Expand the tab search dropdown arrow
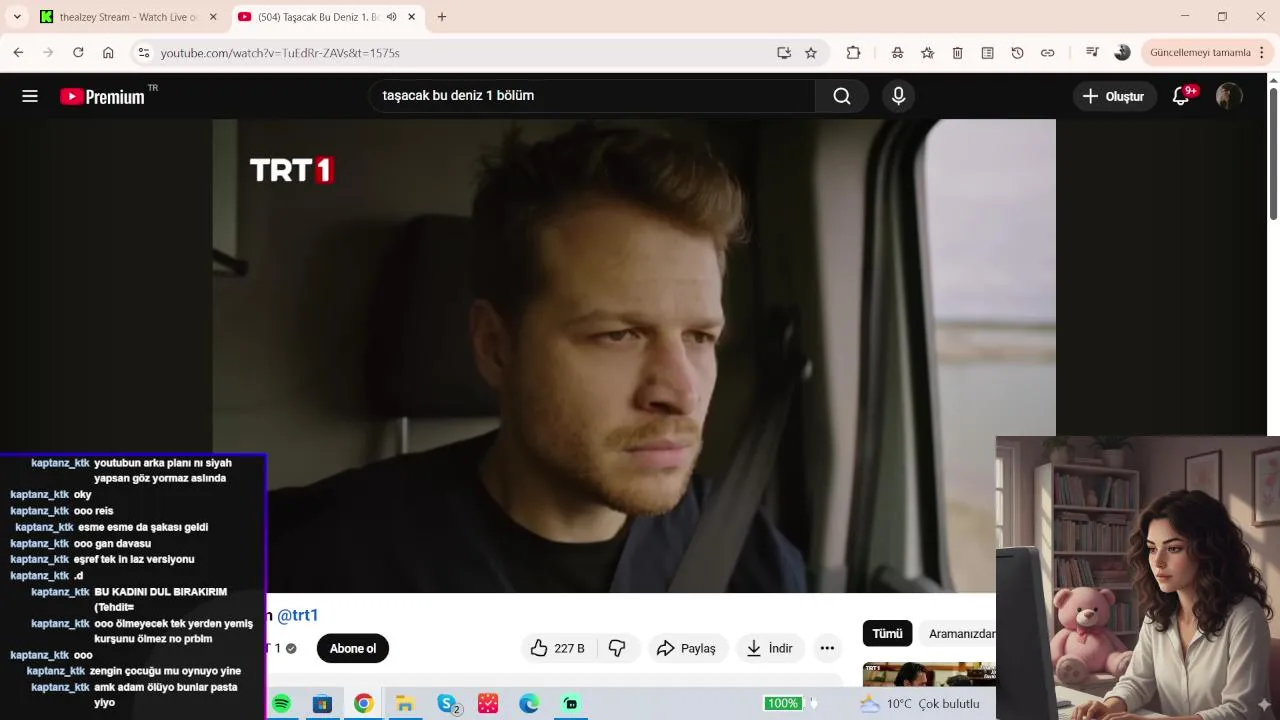This screenshot has width=1280, height=720. click(x=17, y=17)
